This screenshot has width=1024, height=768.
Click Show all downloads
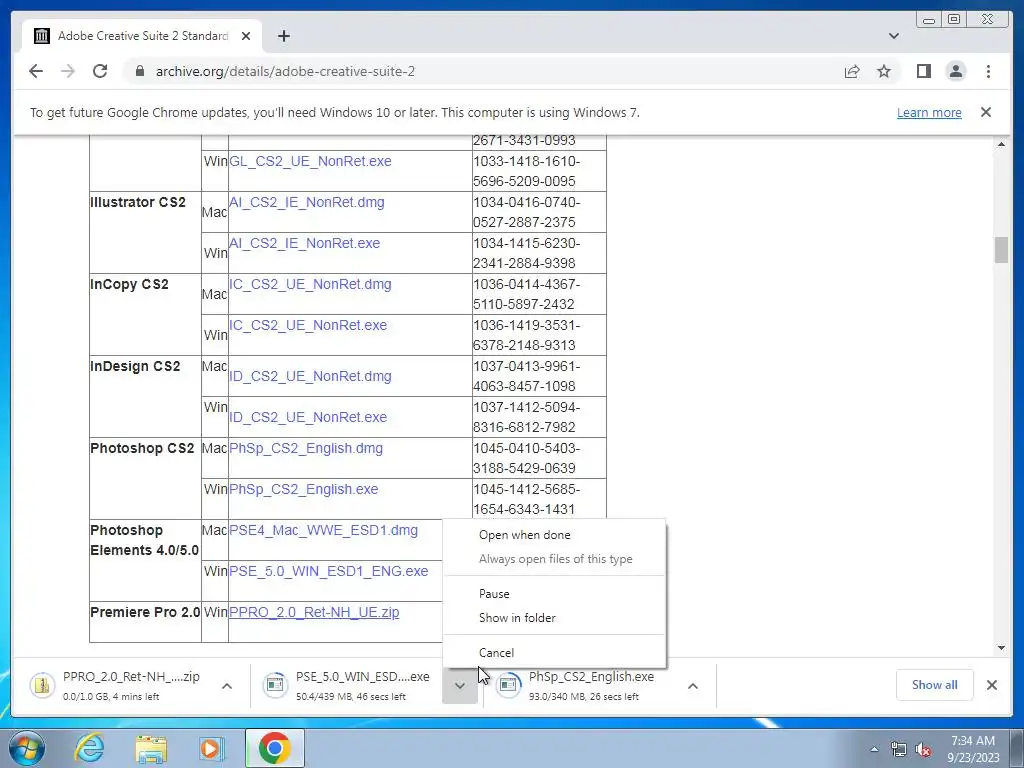tap(935, 685)
